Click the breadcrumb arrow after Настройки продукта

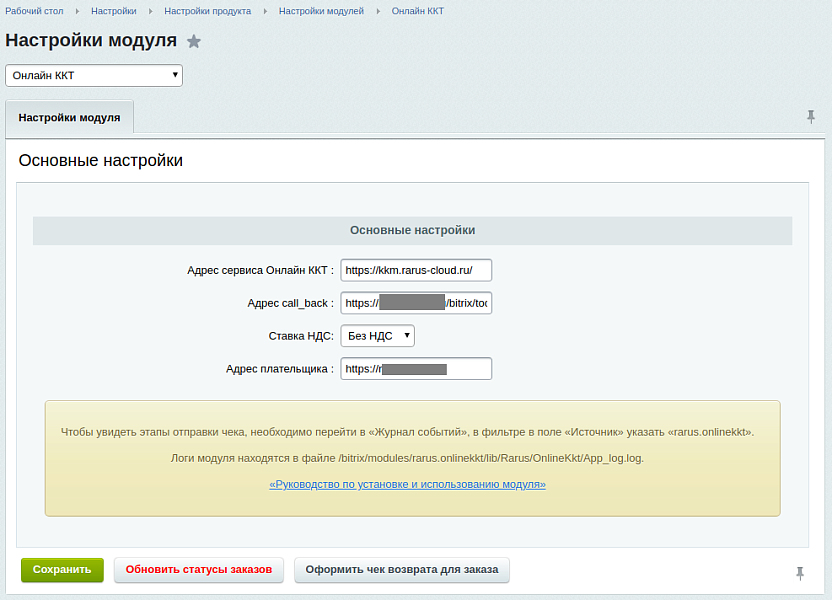(x=266, y=11)
